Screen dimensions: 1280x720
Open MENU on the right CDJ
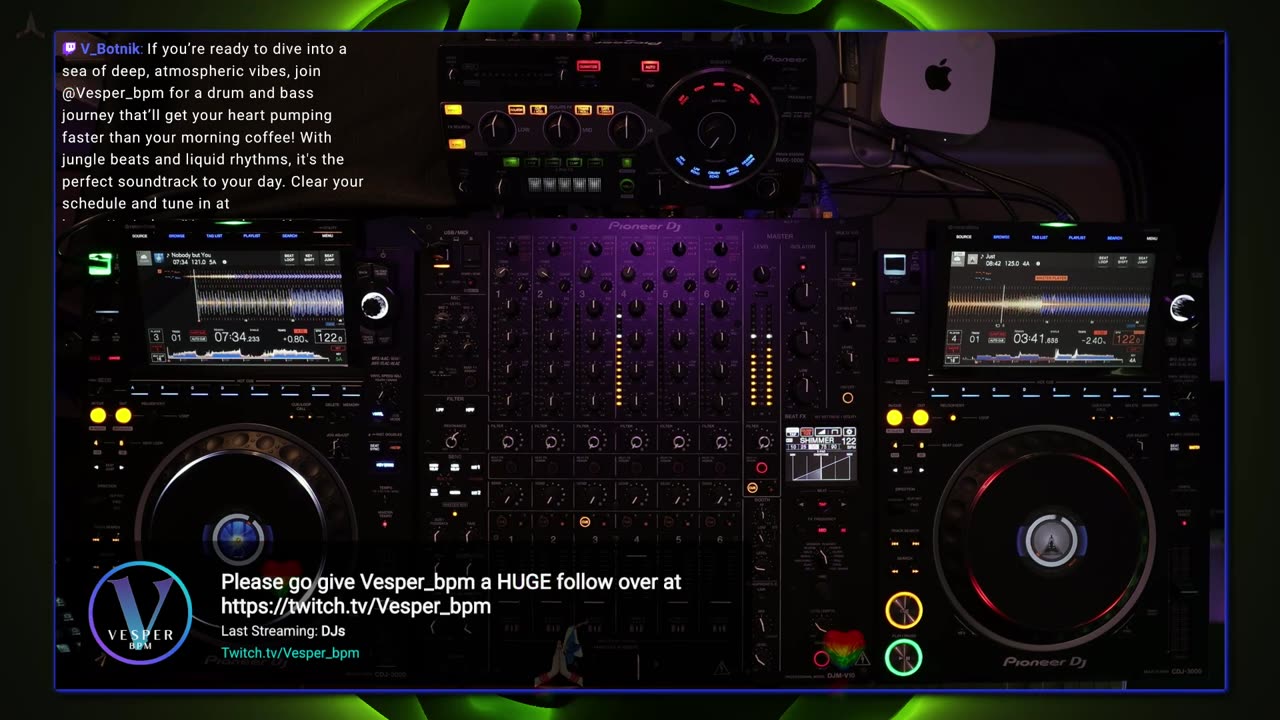(1151, 237)
